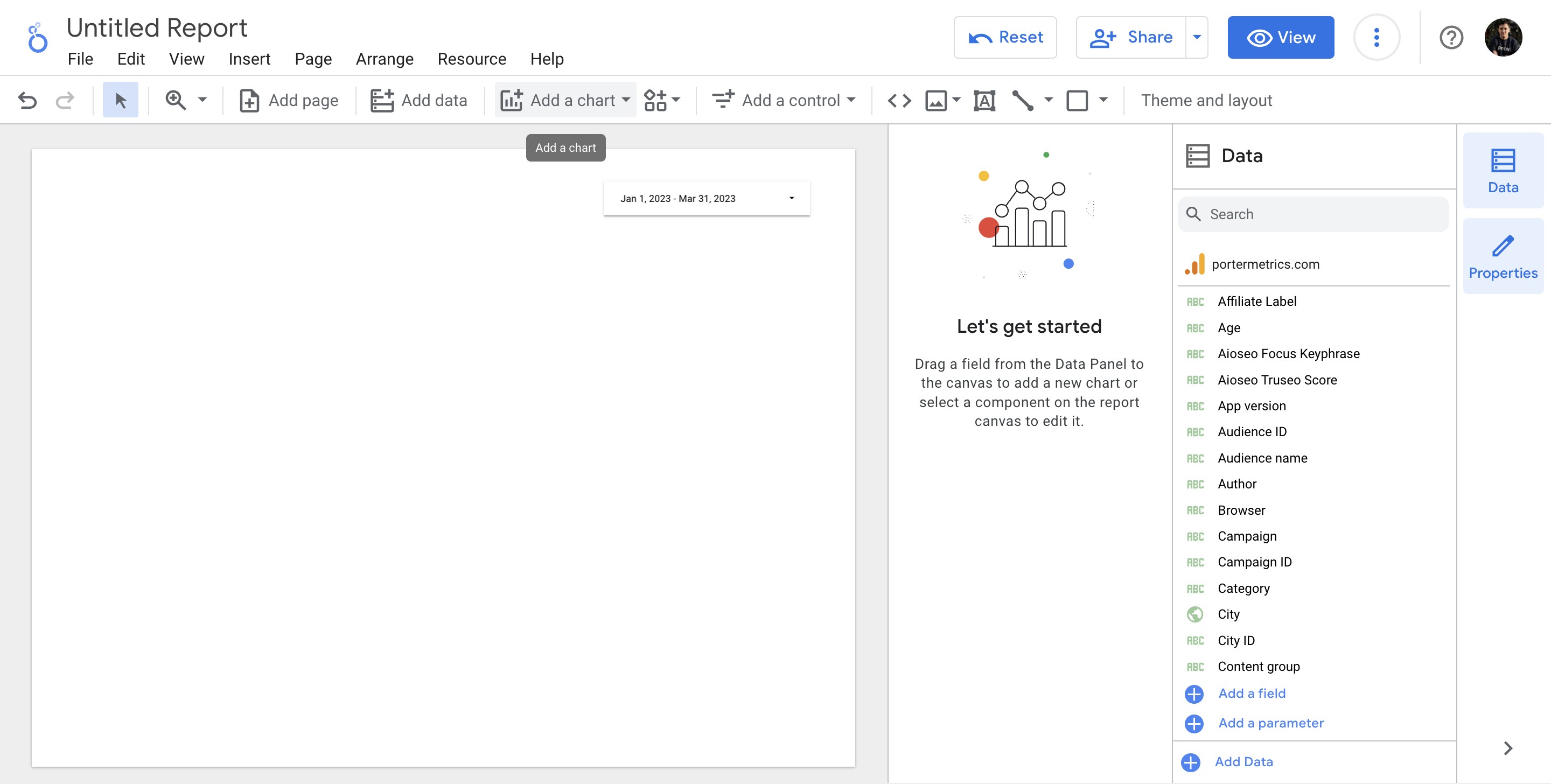Image resolution: width=1551 pixels, height=784 pixels.
Task: Undo the last action
Action: click(x=27, y=100)
